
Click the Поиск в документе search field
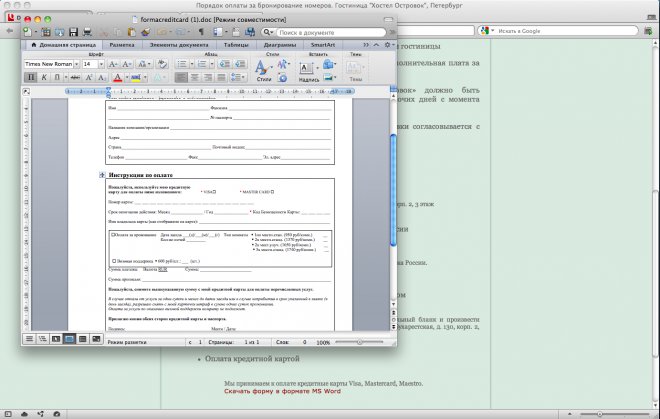[x=331, y=32]
